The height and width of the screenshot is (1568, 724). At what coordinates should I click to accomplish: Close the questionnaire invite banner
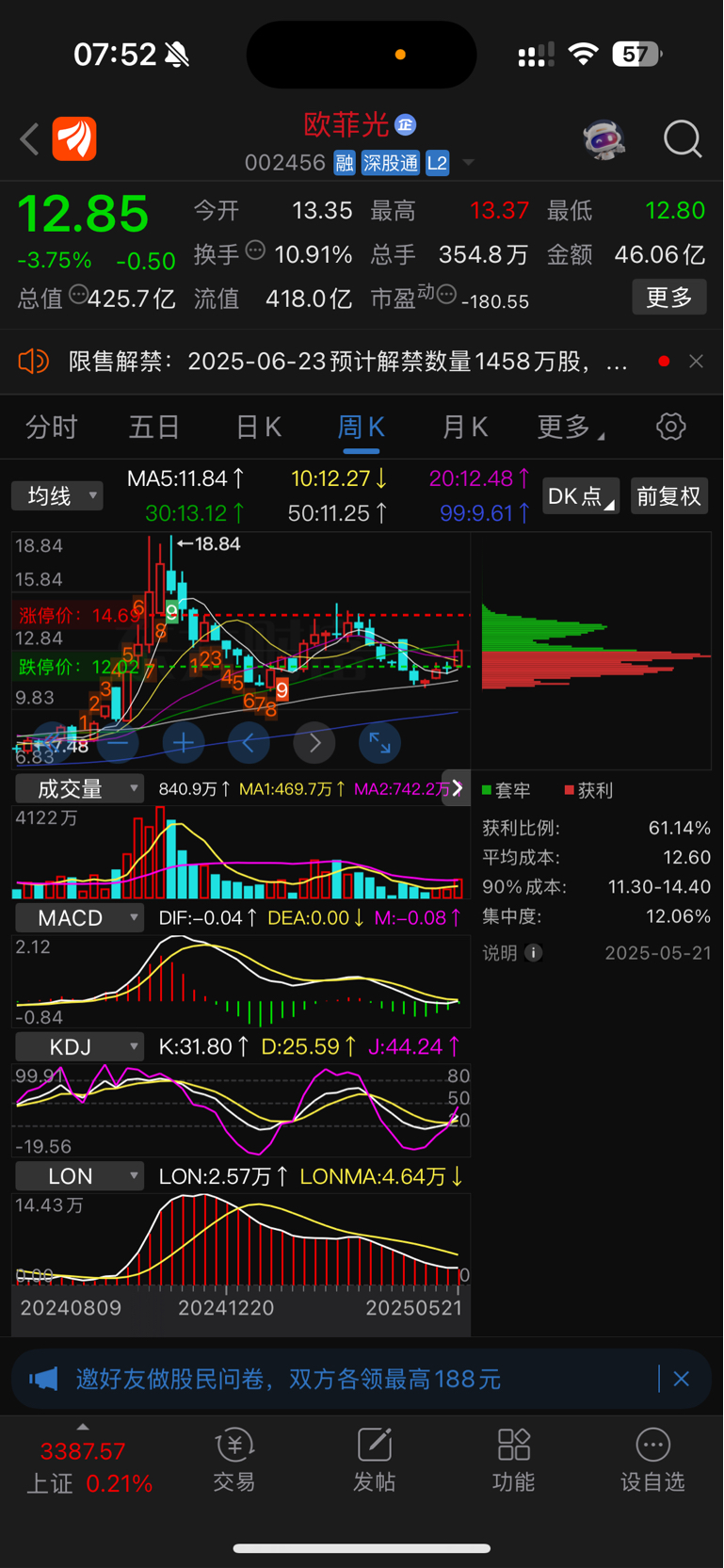click(682, 1379)
